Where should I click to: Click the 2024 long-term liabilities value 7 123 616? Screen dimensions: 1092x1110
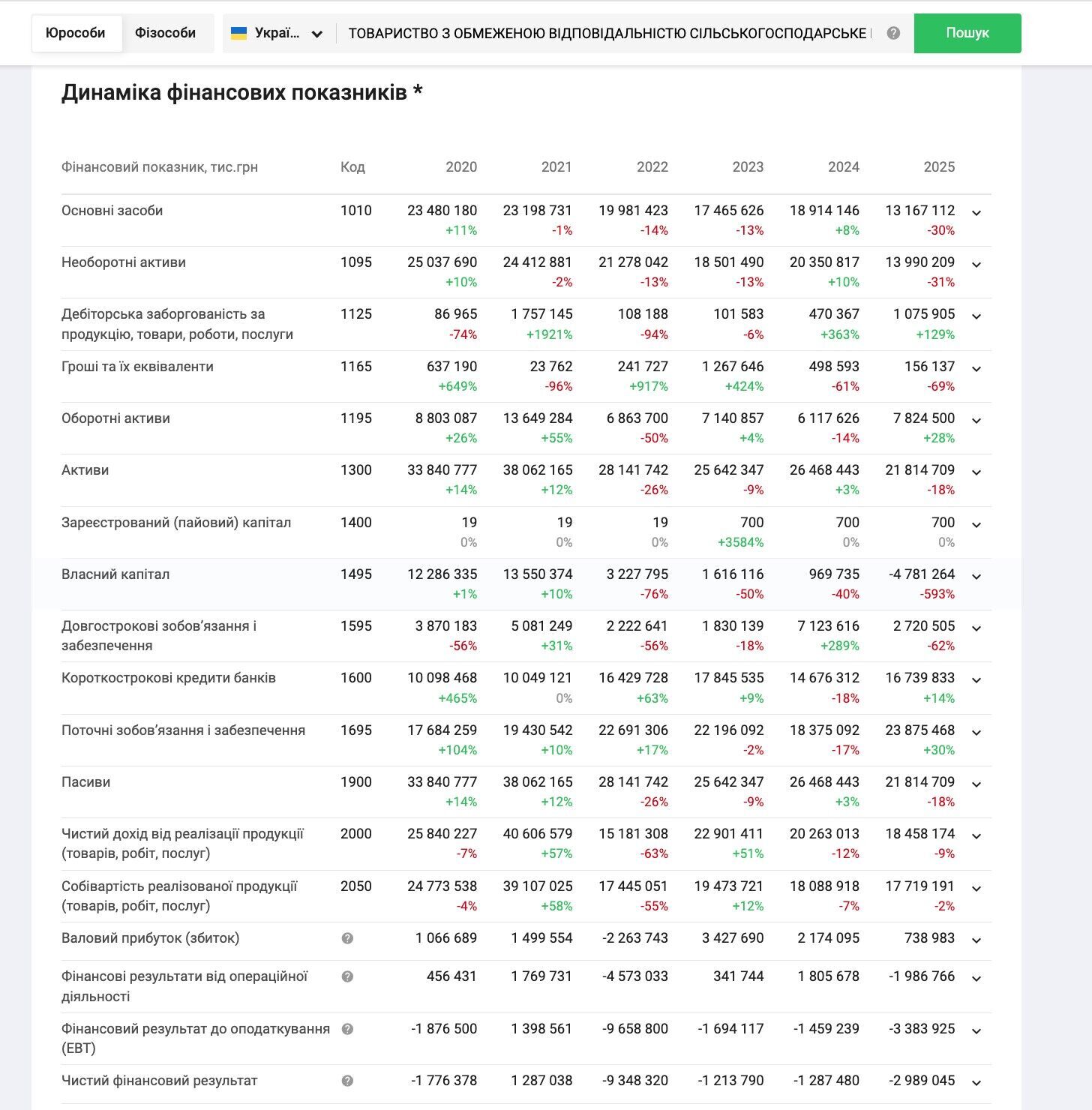[x=828, y=626]
